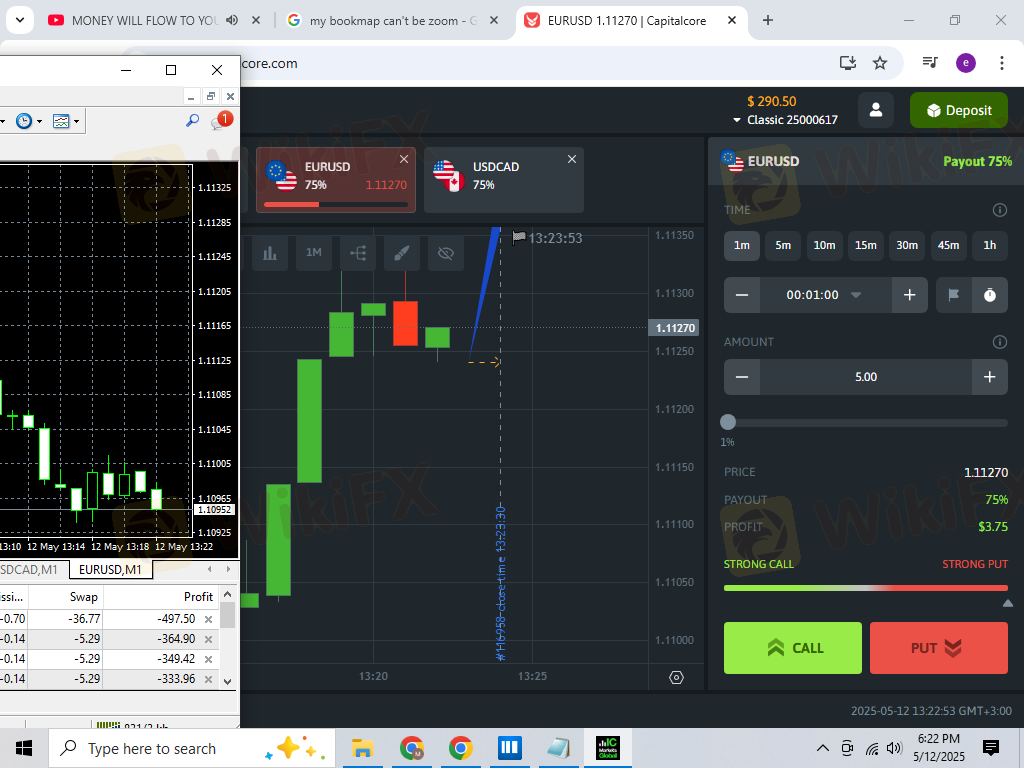Click MetaTrader search magnifier icon
Viewport: 1024px width, 768px height.
[193, 120]
